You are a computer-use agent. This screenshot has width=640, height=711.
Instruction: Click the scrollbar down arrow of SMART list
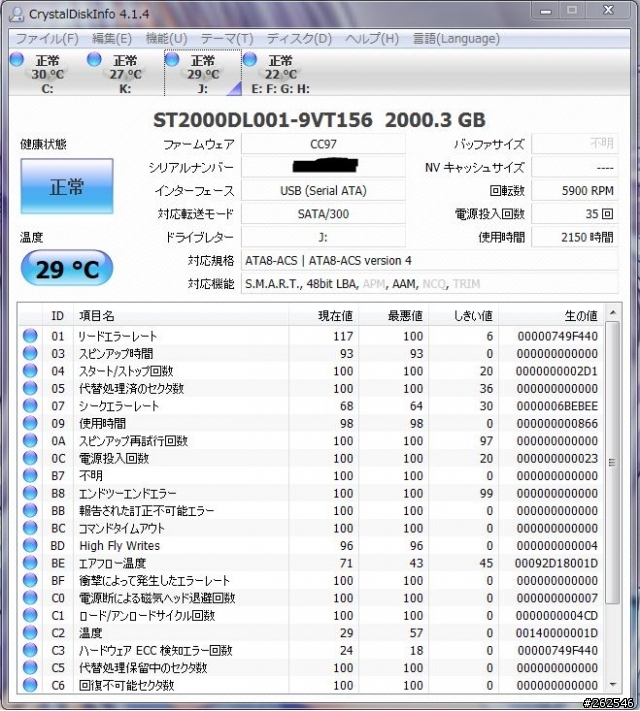[x=612, y=684]
